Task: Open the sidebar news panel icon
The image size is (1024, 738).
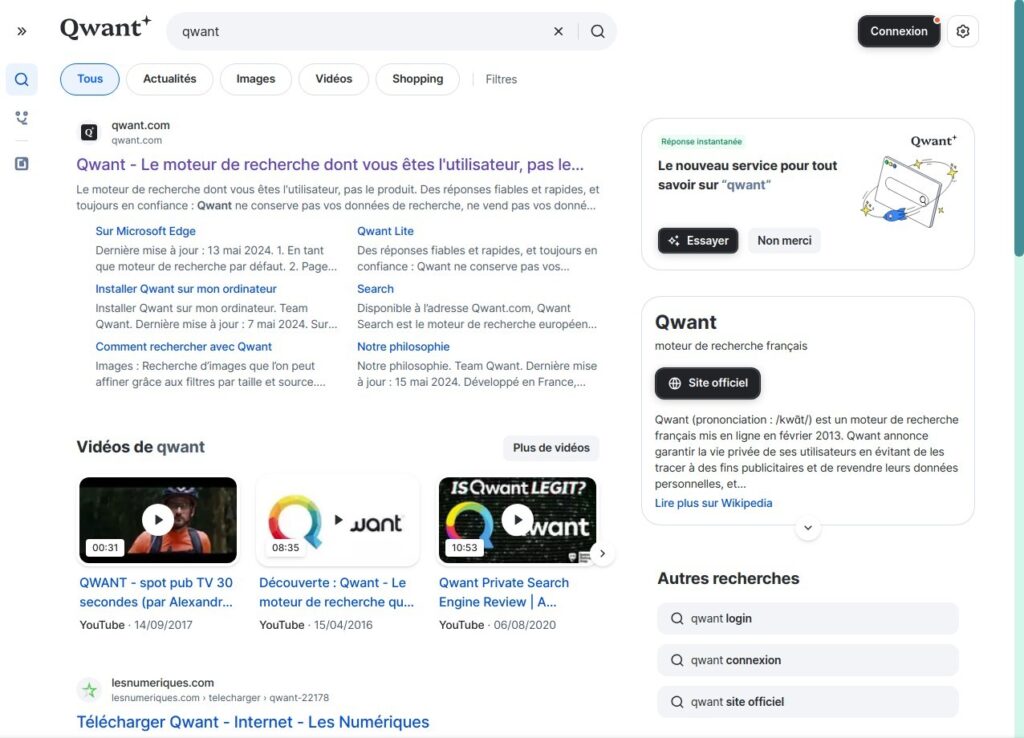Action: 22,163
